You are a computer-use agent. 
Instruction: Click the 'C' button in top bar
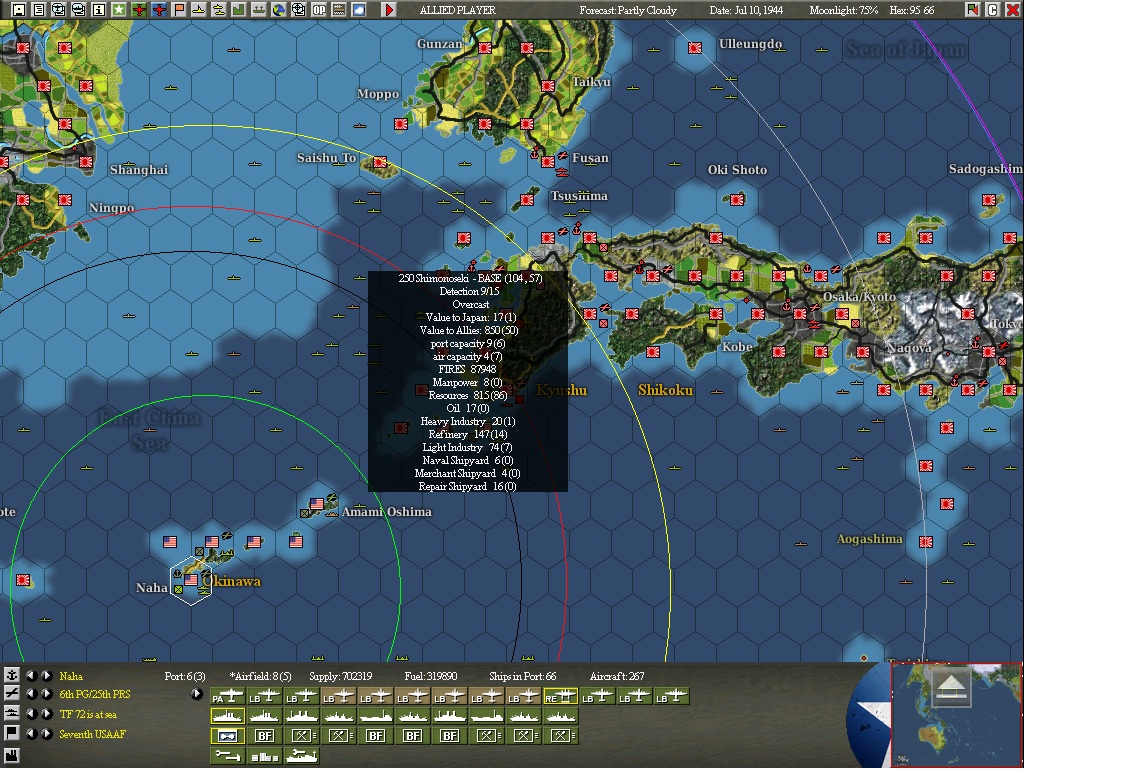(x=992, y=10)
